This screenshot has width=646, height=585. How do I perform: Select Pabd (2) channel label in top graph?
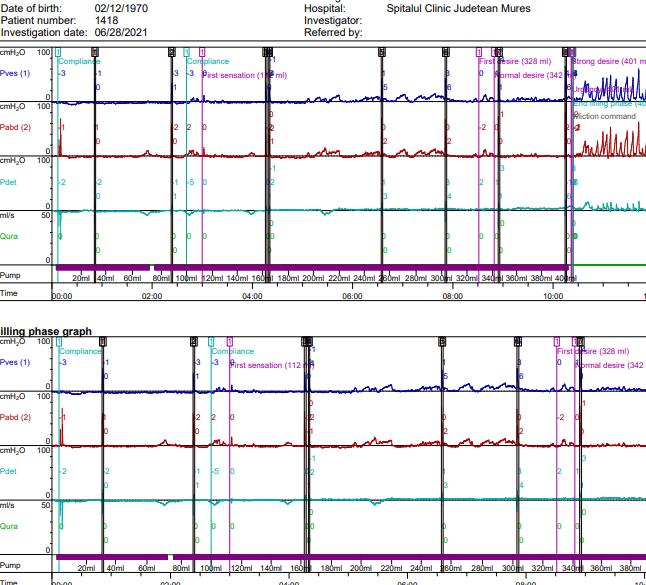point(15,127)
